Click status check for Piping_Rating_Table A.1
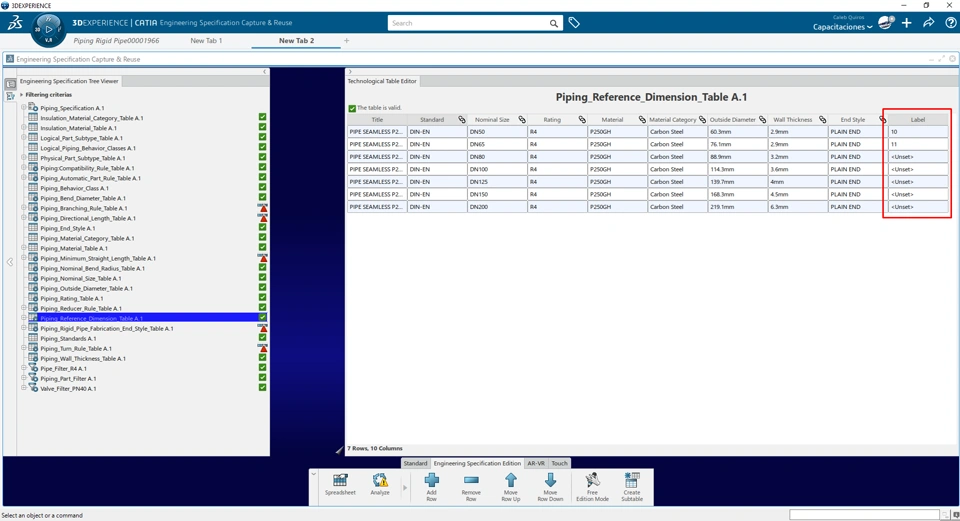The image size is (960, 521). [x=262, y=298]
